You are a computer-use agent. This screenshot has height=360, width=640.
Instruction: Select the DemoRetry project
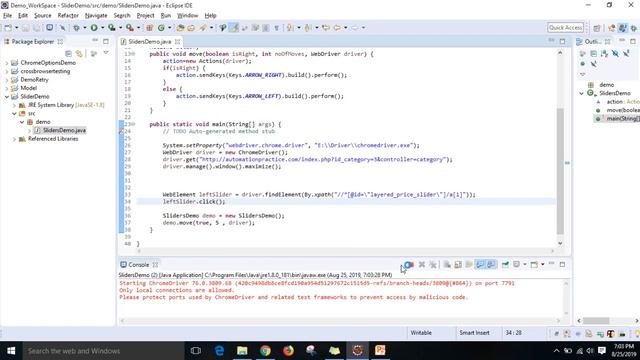point(34,80)
